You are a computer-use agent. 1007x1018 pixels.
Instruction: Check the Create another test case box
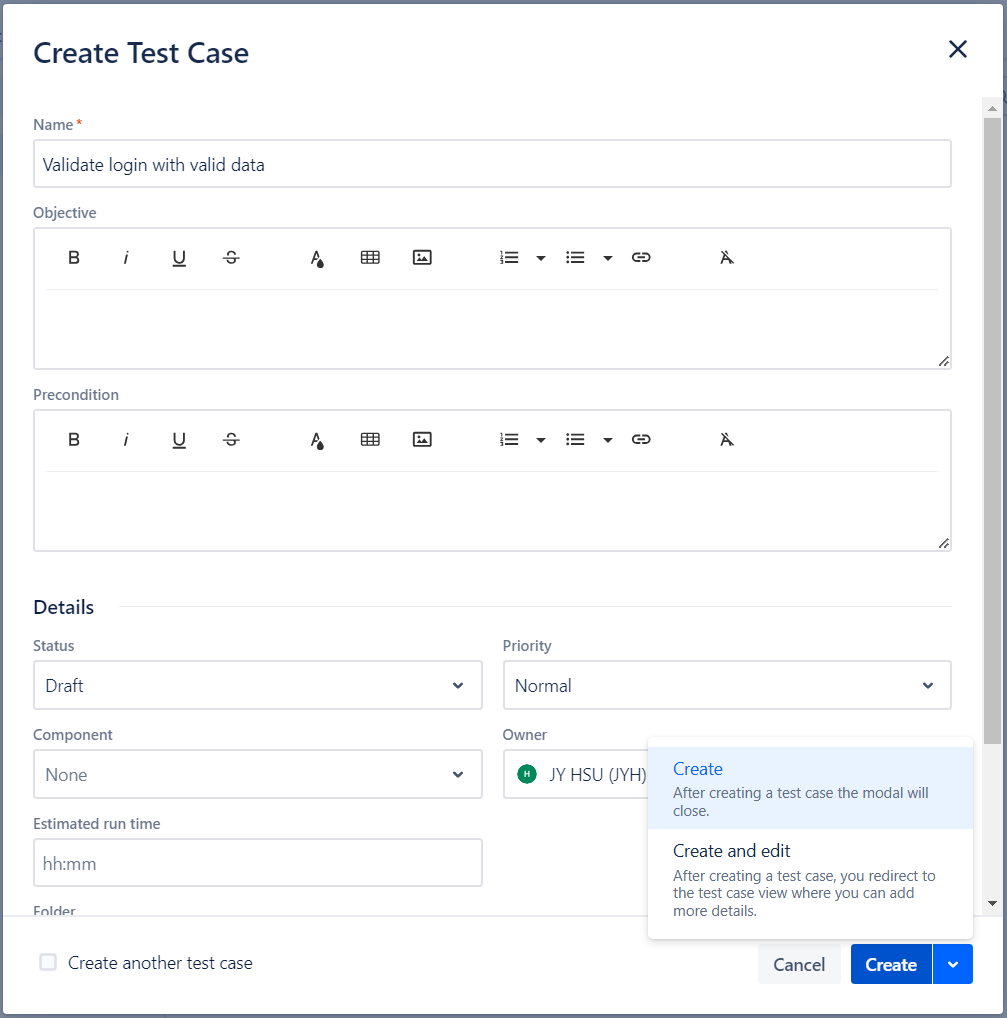coord(48,963)
